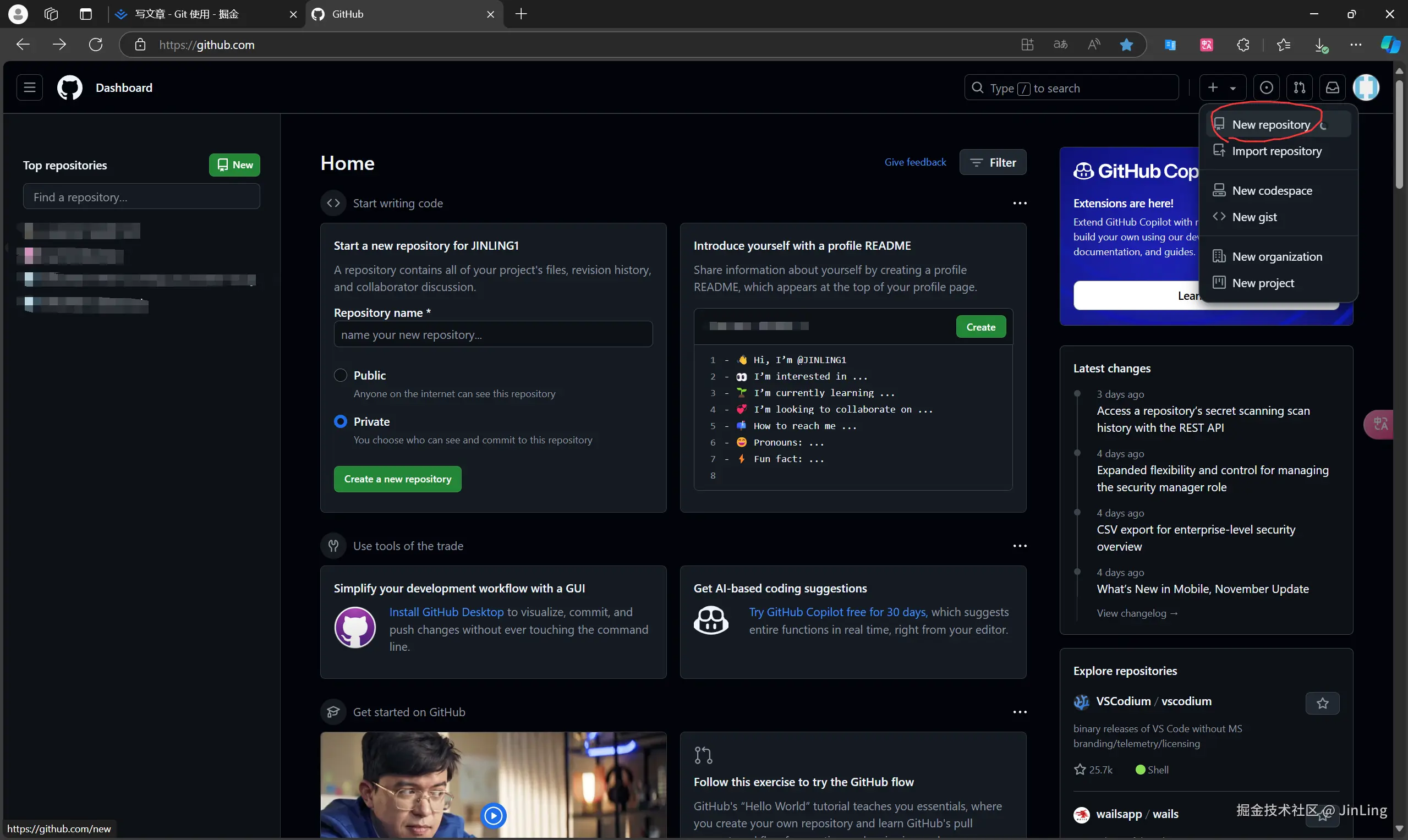The image size is (1408, 840).
Task: Open the notifications inbox icon
Action: [x=1332, y=87]
